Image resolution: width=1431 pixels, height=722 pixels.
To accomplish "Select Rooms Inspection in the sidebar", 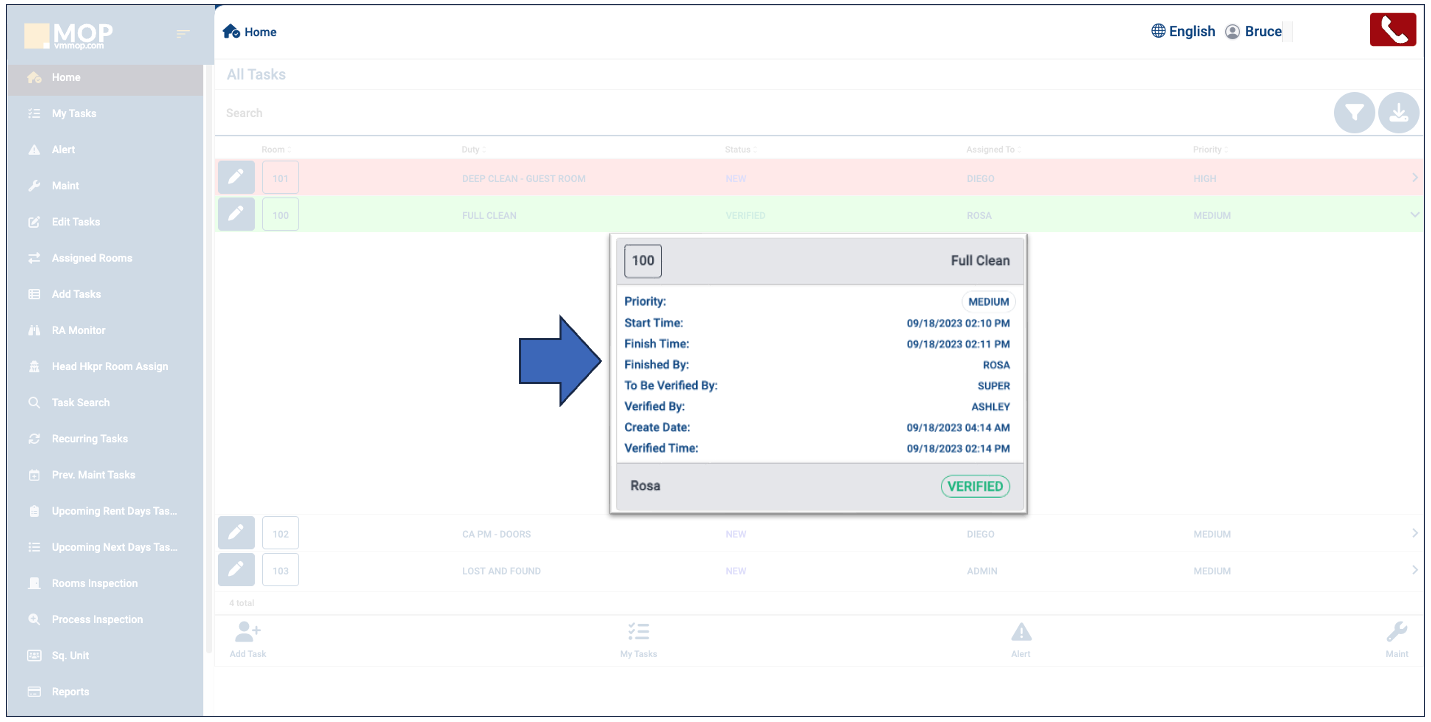I will pos(94,583).
